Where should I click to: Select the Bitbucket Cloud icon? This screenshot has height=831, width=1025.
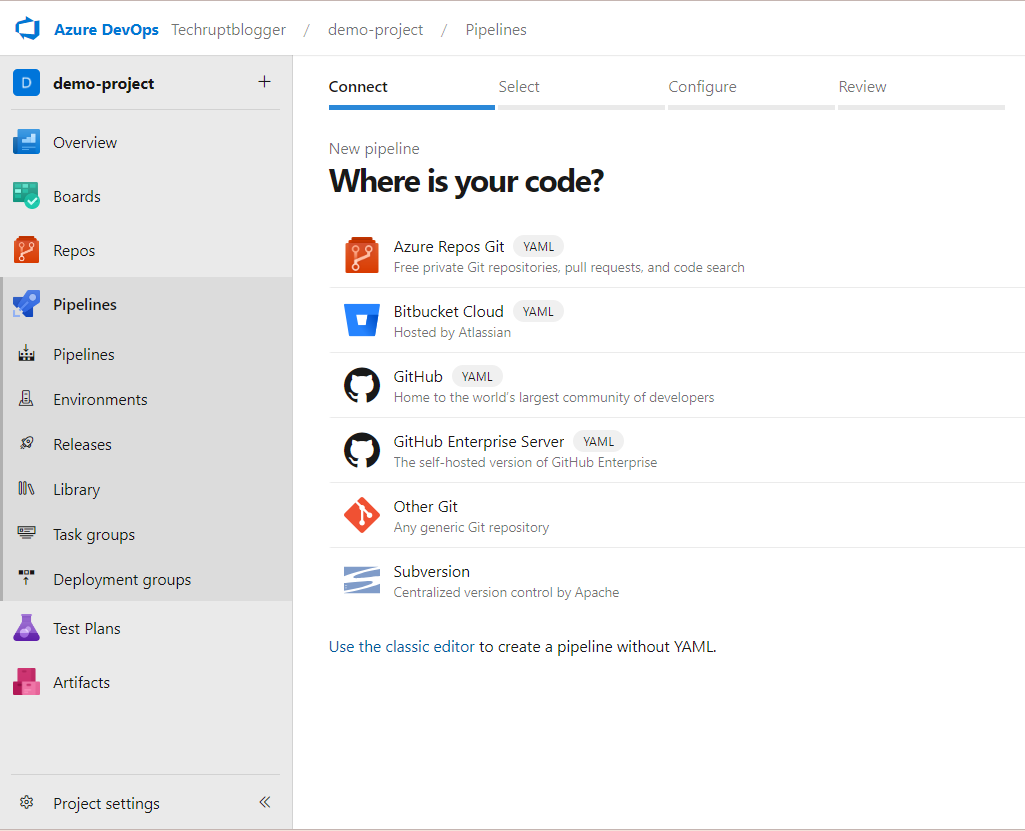(361, 320)
